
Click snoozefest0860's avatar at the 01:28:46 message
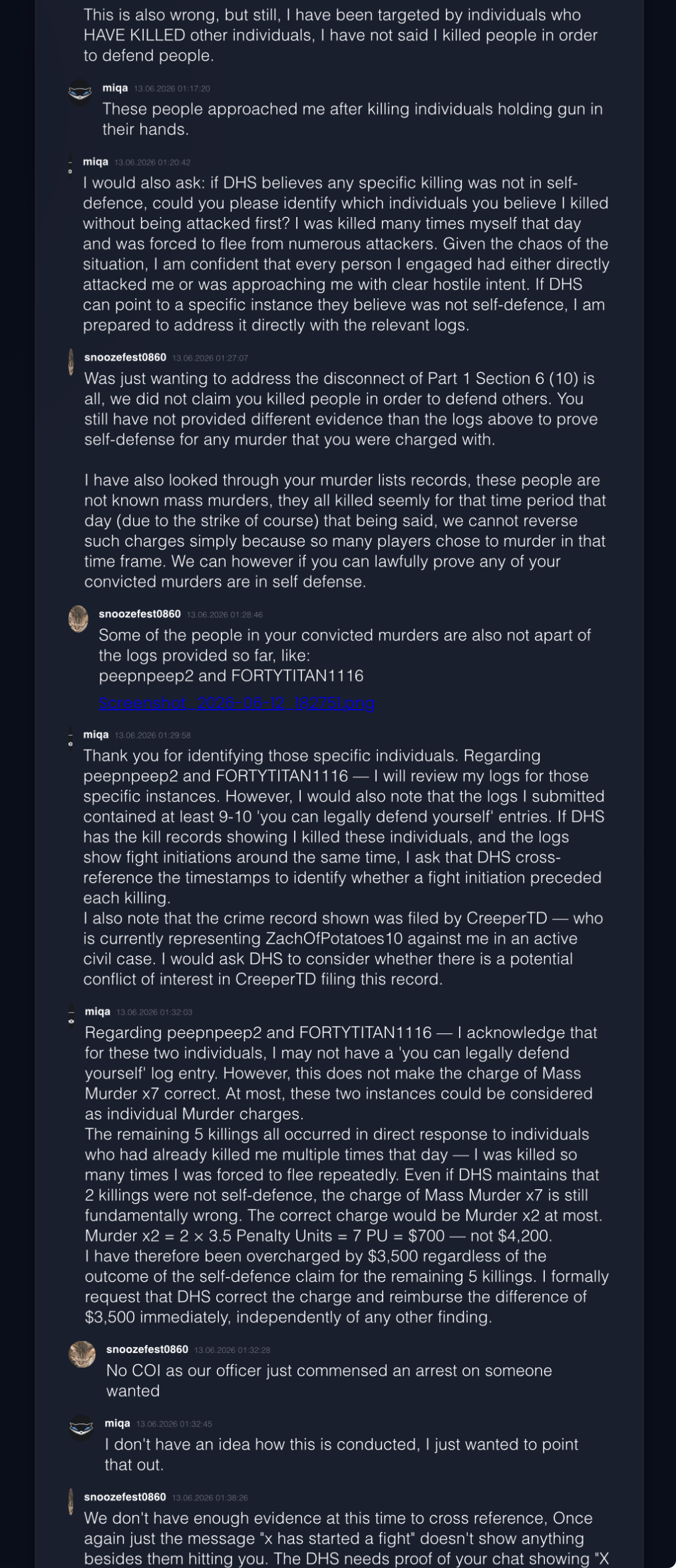coord(79,619)
